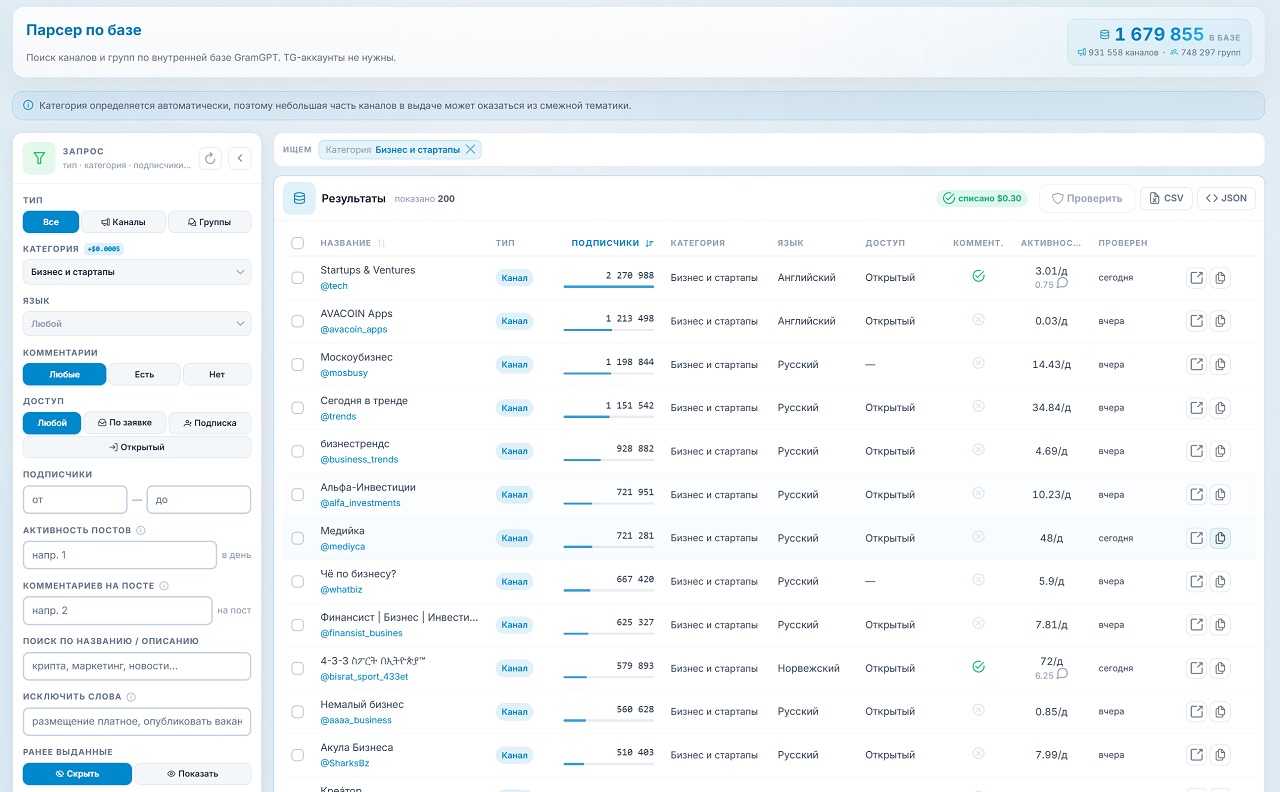Export results as JSON
Image resolution: width=1280 pixels, height=792 pixels.
click(1226, 198)
